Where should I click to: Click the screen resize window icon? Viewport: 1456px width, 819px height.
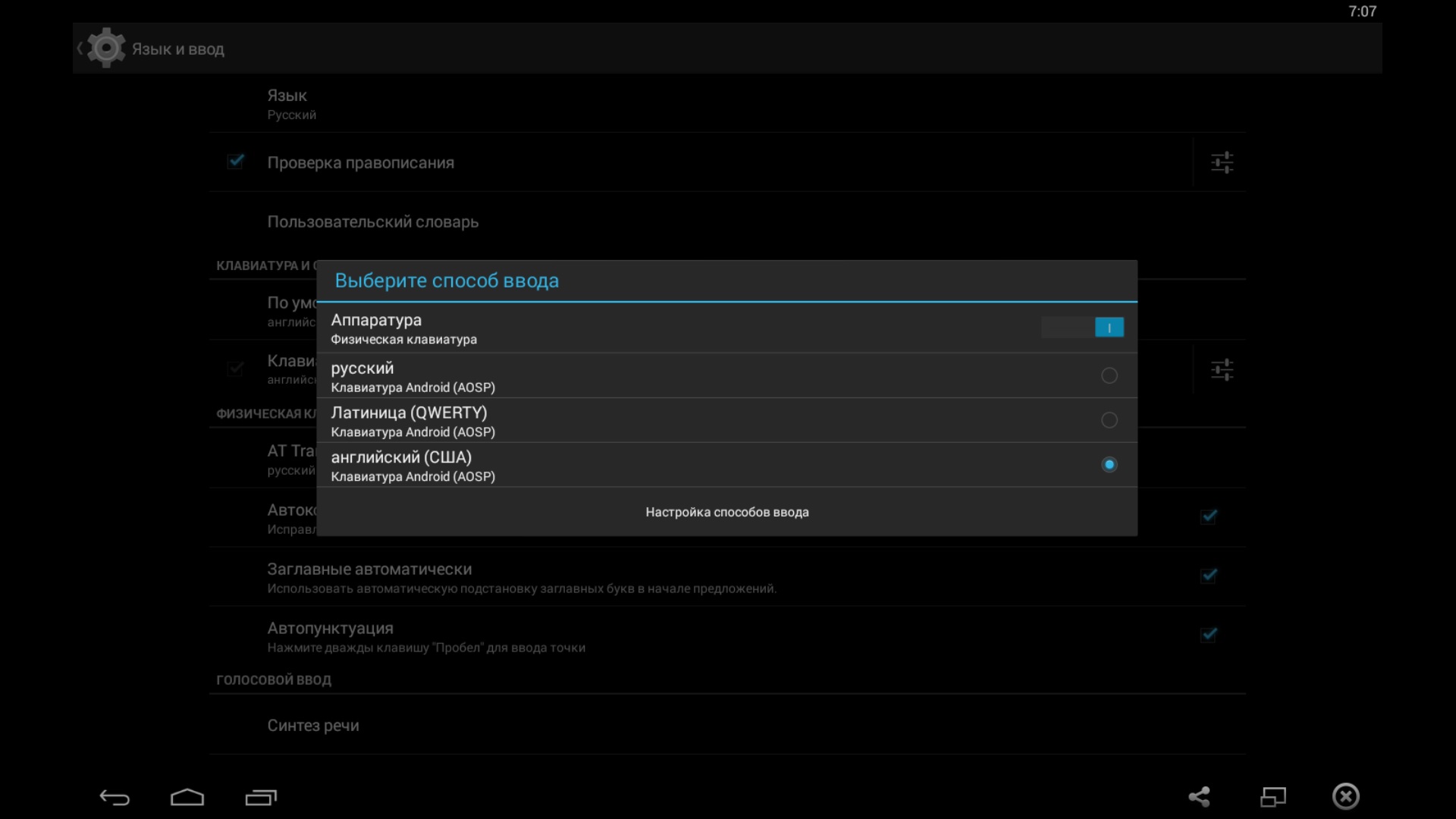pos(1273,796)
